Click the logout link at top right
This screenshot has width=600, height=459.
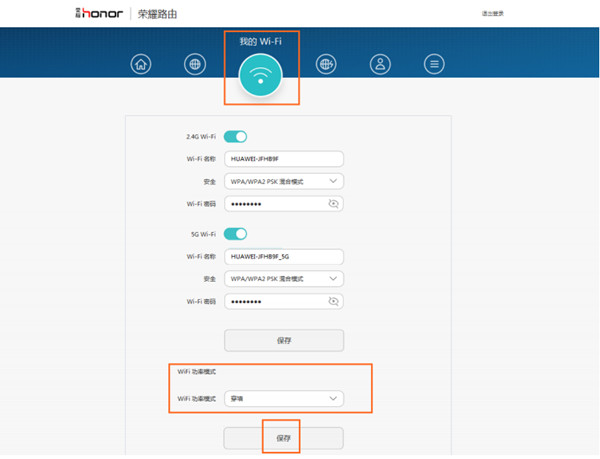(x=492, y=14)
